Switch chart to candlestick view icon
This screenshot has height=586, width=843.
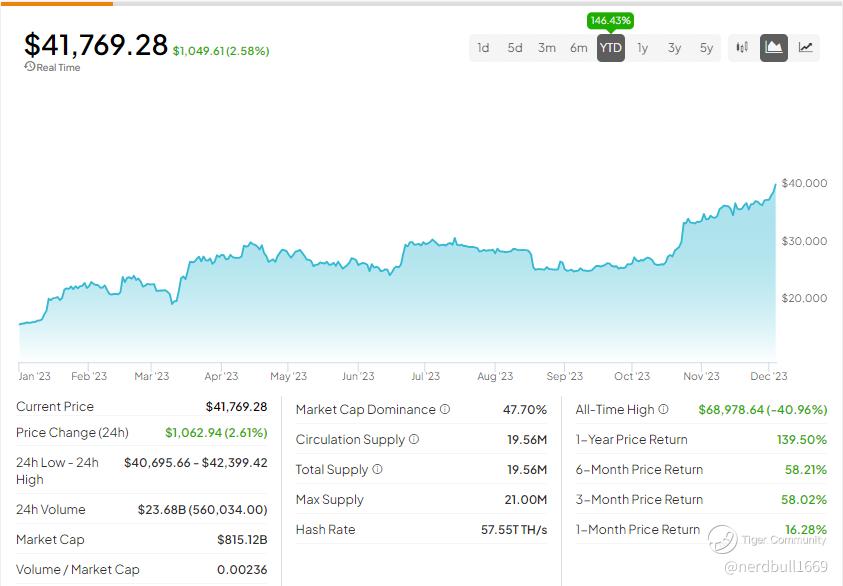pyautogui.click(x=742, y=48)
